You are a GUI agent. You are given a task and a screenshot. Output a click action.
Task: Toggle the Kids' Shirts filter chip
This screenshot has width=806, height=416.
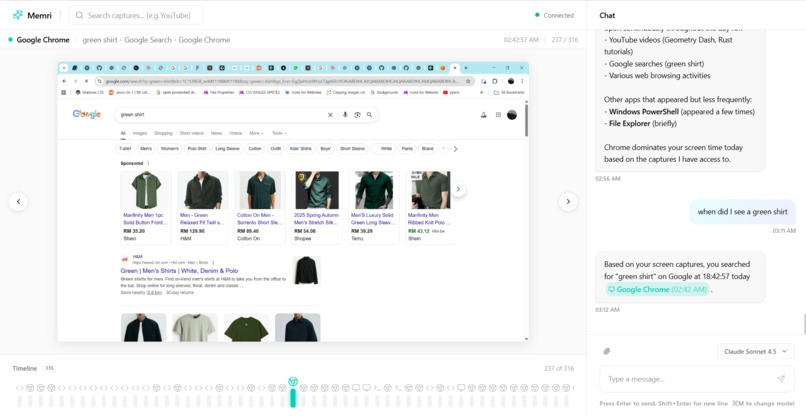coord(301,149)
